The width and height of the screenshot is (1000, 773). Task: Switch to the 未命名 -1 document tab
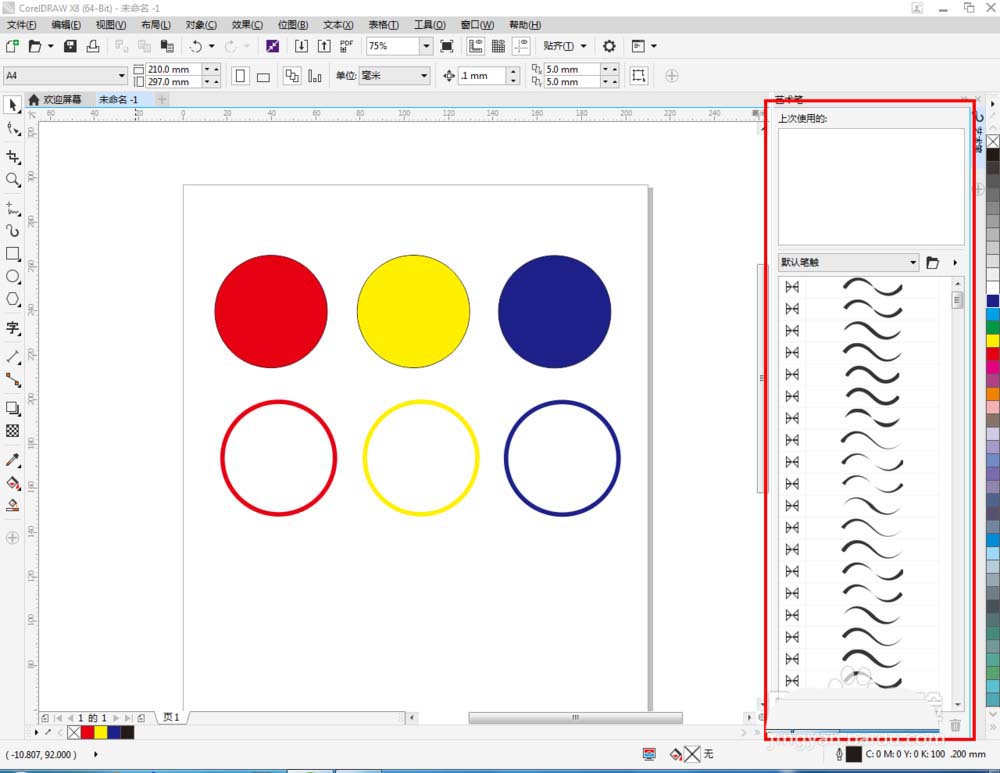click(x=119, y=99)
